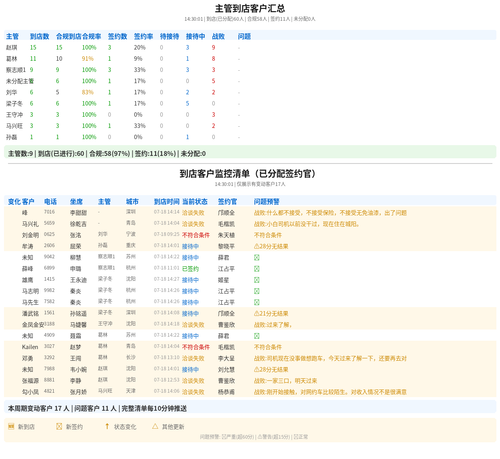500x459 pixels.
Task: Click the 新签约 legend icon
Action: coord(59,426)
